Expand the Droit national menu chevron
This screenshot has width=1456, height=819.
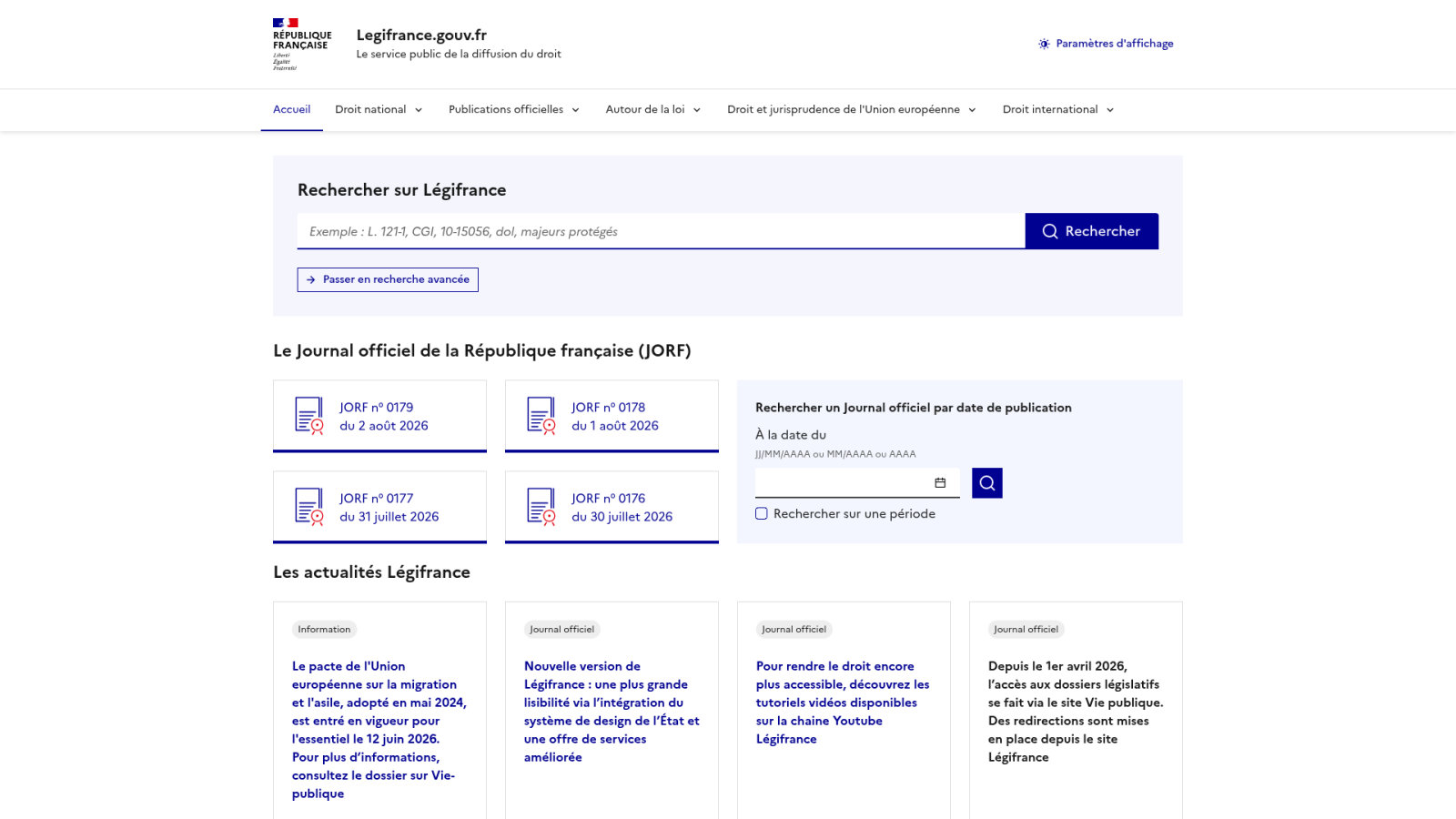[x=419, y=110]
